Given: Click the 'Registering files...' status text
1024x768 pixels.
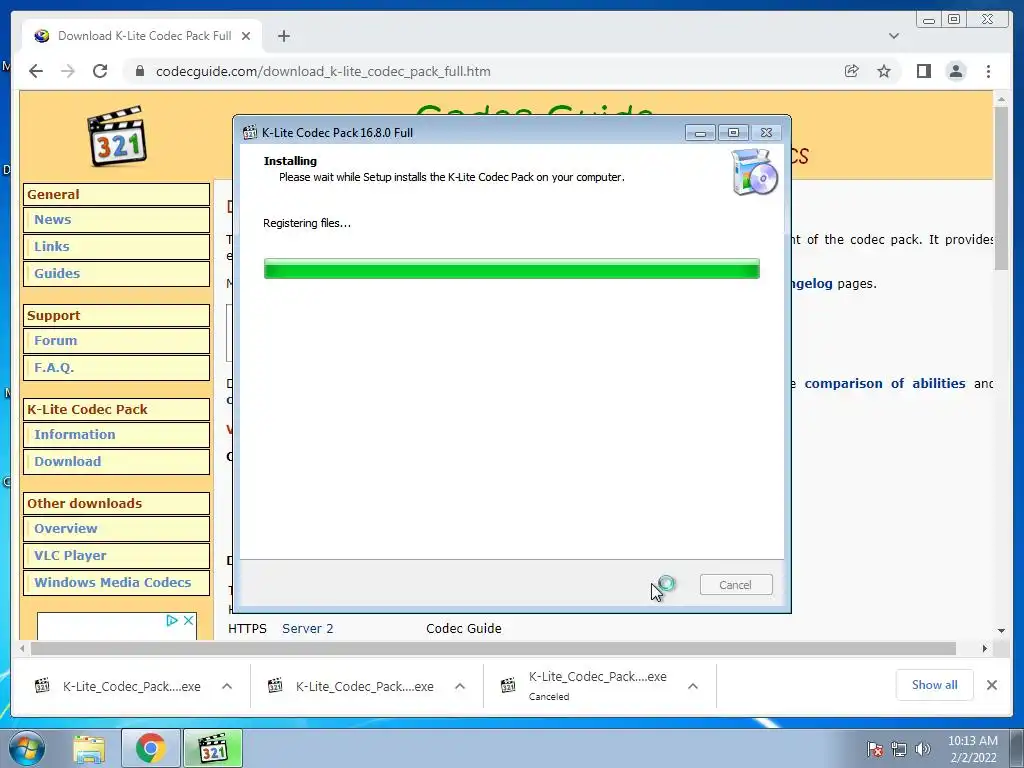Looking at the screenshot, I should pyautogui.click(x=307, y=223).
